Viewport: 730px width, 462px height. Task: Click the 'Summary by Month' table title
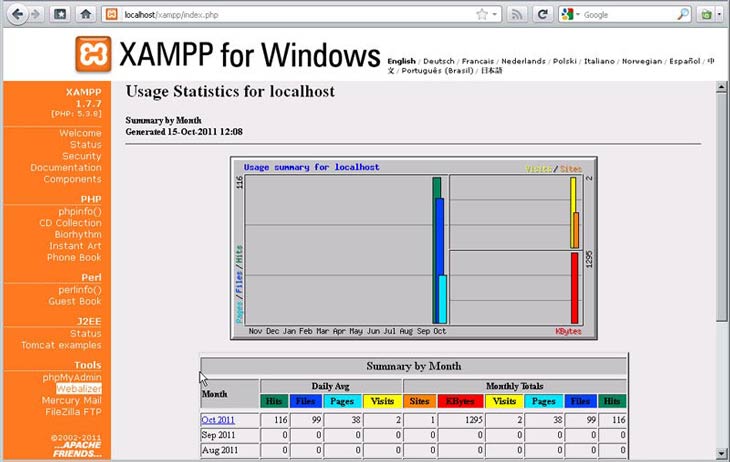[x=414, y=367]
